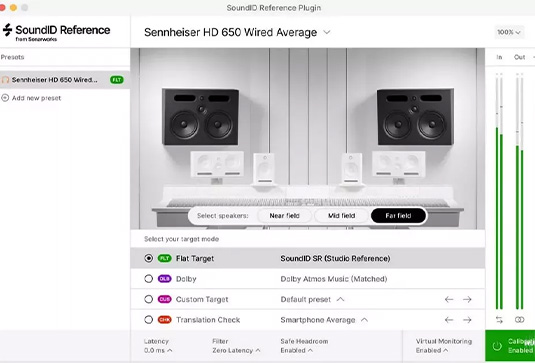Toggle the Calibration Enabled button
This screenshot has width=535, height=363.
[x=510, y=346]
